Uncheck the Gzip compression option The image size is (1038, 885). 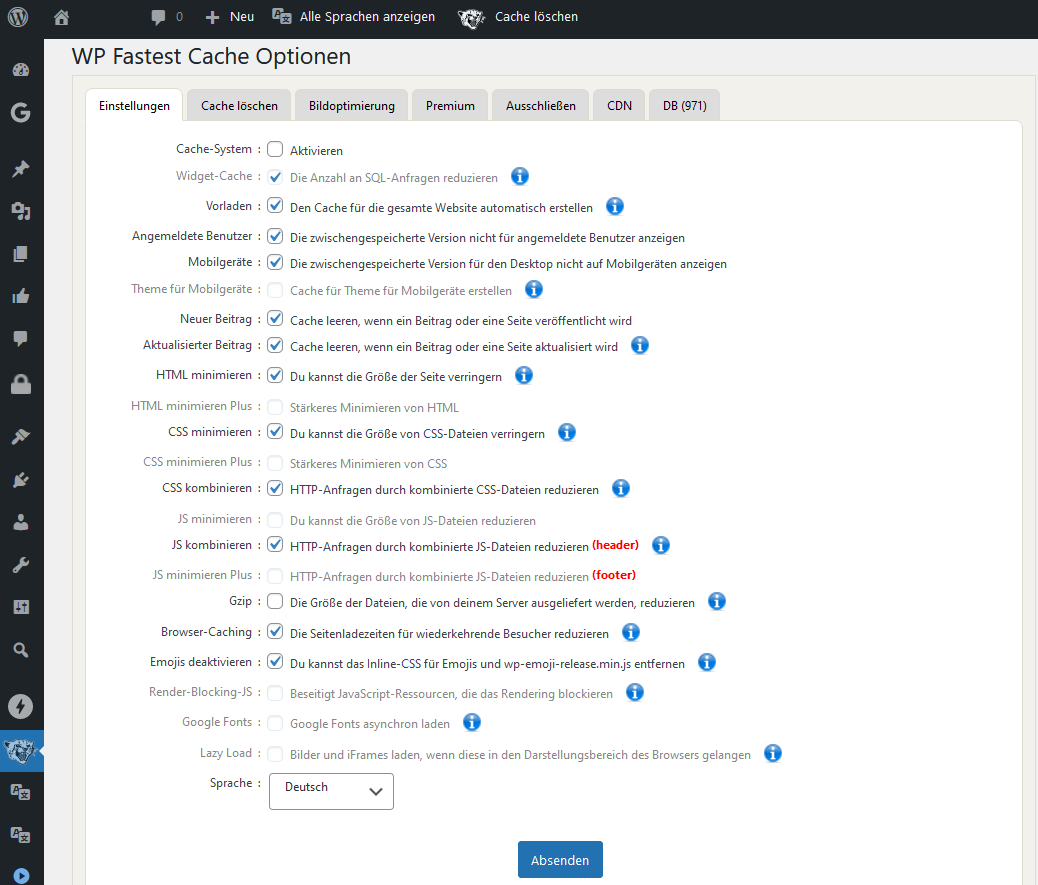[x=275, y=601]
